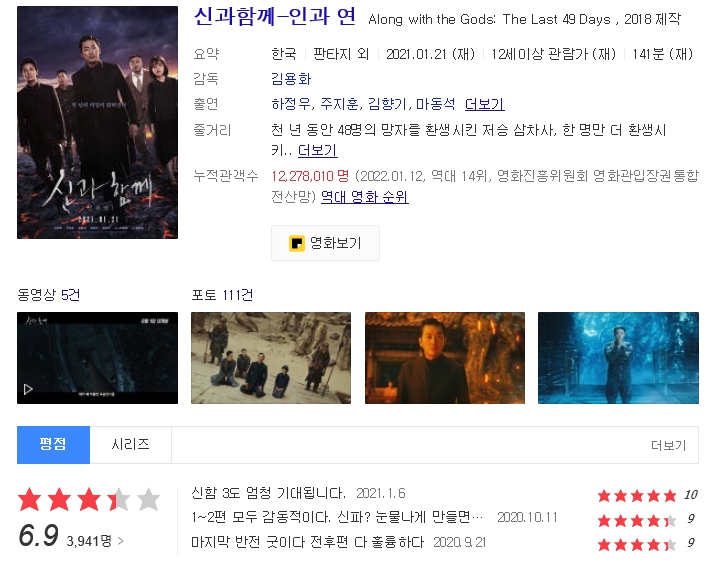The width and height of the screenshot is (720, 563).
Task: Open actor 마동석 link
Action: [435, 104]
